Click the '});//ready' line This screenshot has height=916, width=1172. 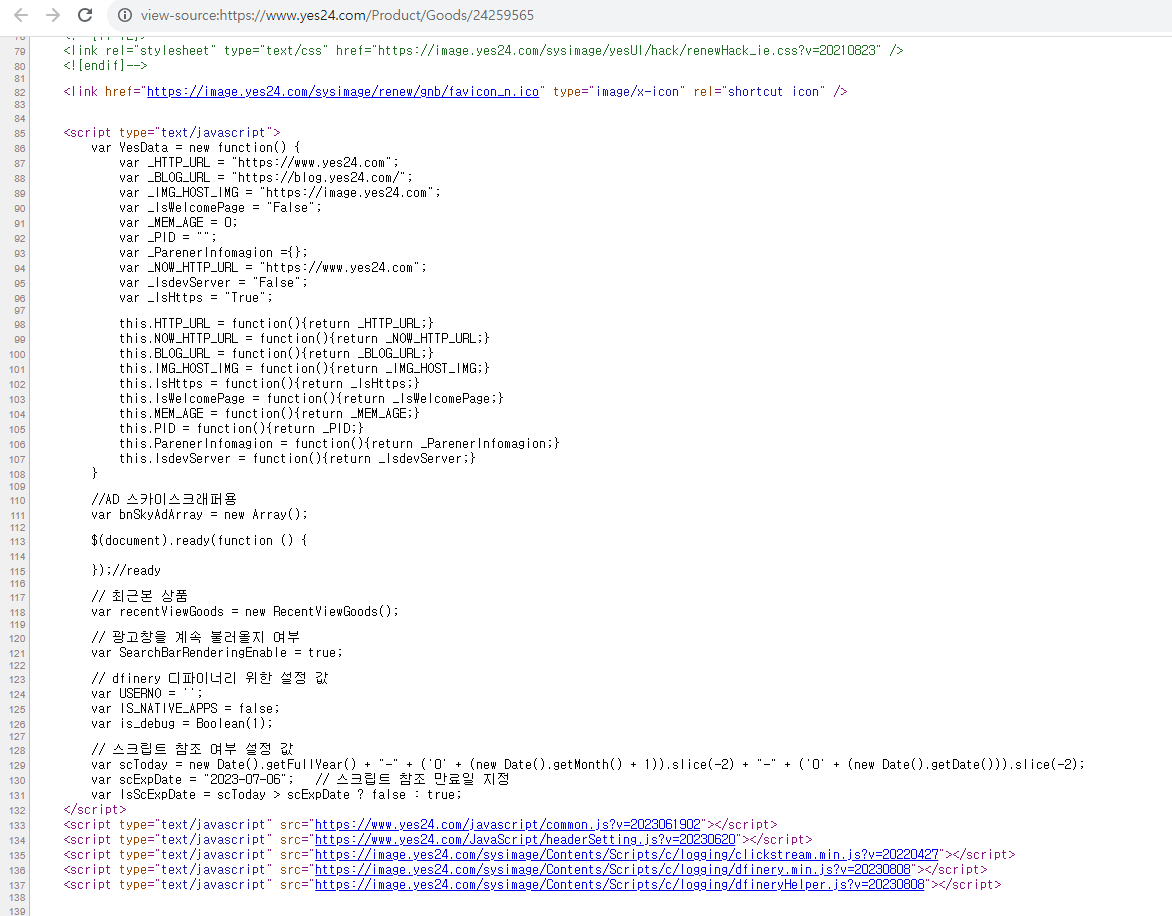click(126, 570)
